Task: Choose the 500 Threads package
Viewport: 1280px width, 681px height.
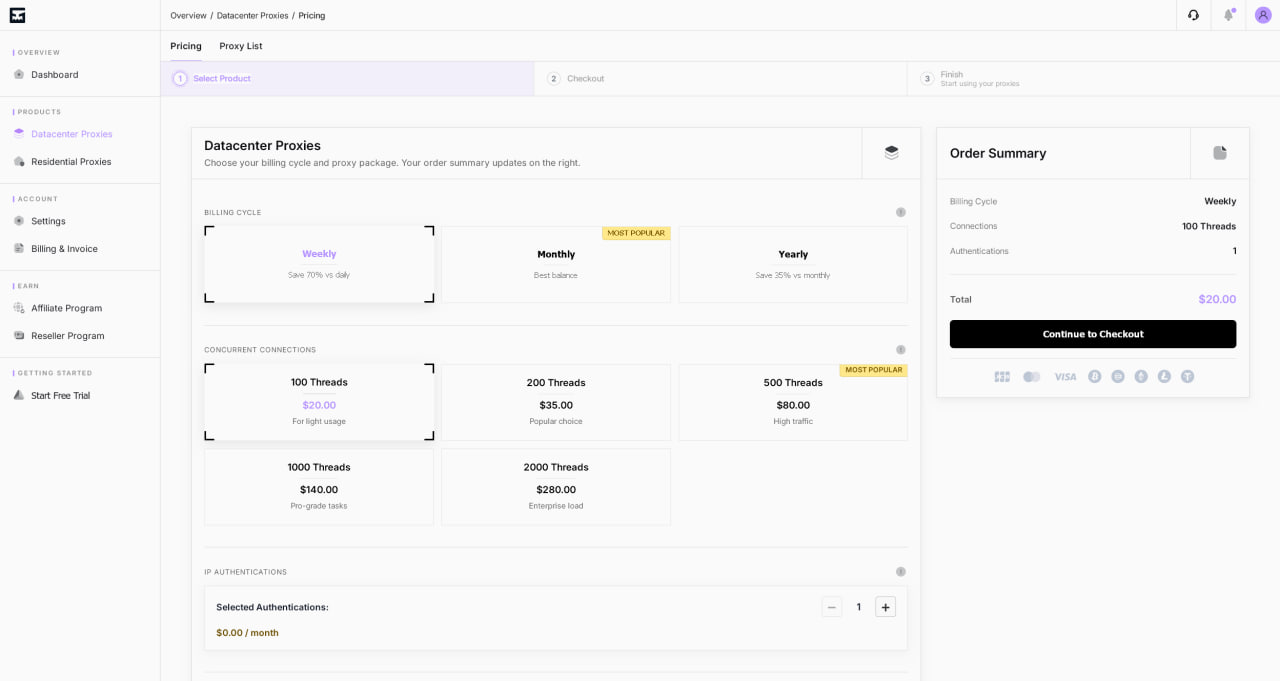Action: click(793, 402)
